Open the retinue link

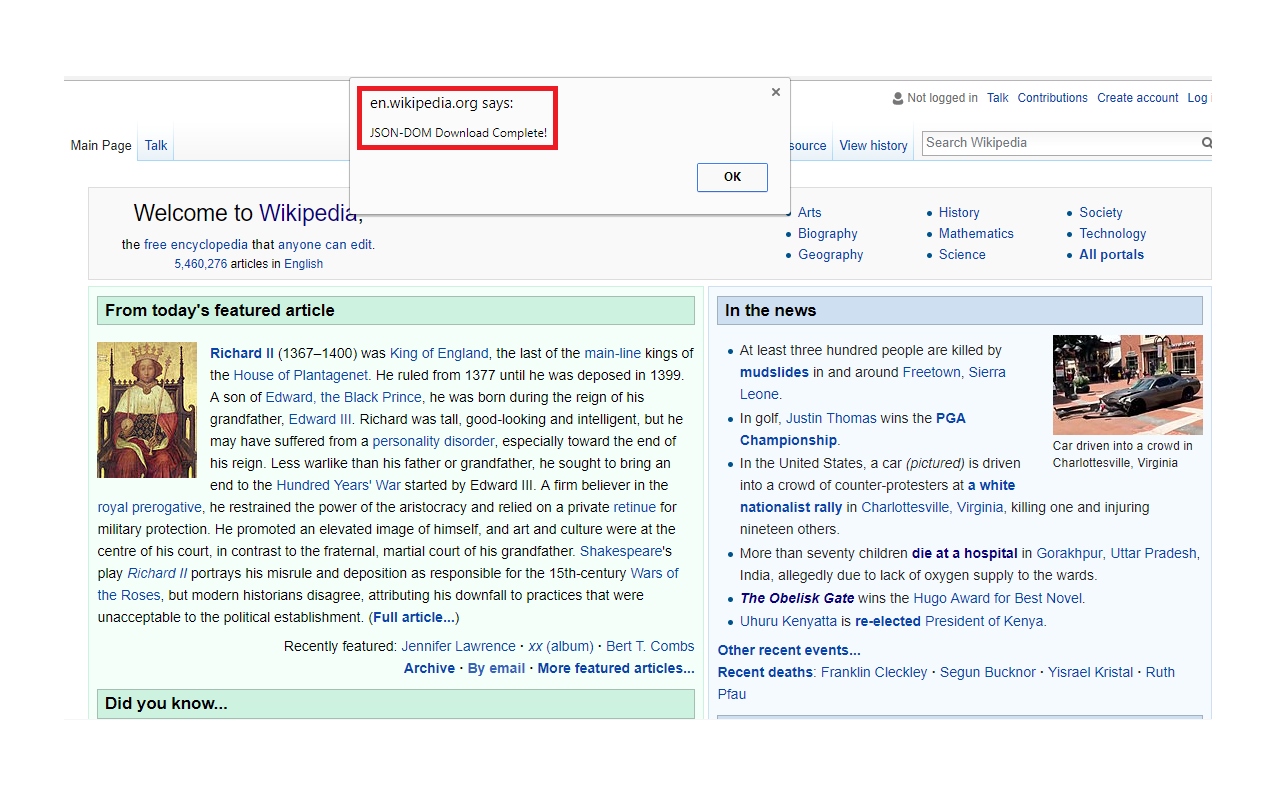pyautogui.click(x=635, y=507)
